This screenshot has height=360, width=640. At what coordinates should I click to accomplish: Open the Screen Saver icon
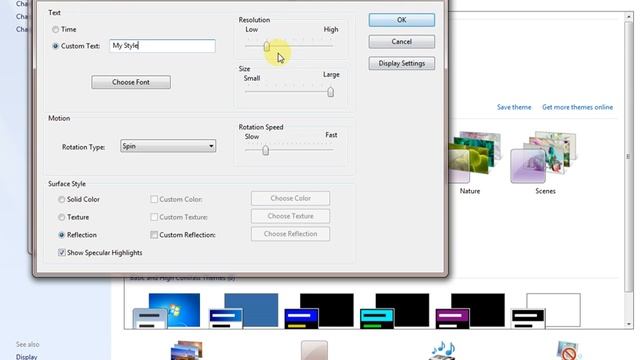tap(568, 350)
